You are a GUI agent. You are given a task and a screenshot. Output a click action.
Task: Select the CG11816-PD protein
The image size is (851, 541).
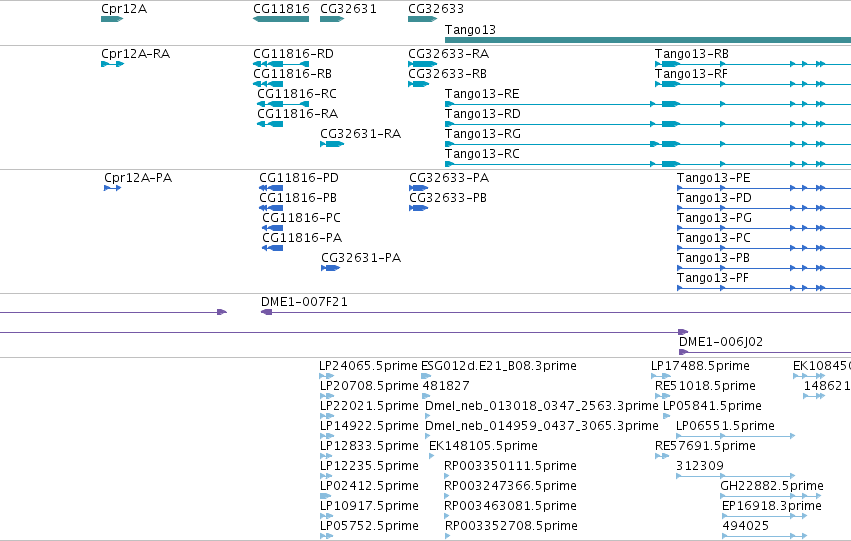pos(271,188)
